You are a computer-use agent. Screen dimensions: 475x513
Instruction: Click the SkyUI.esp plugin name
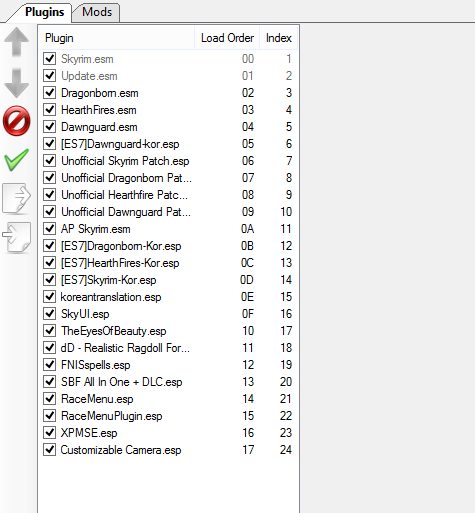tap(85, 314)
